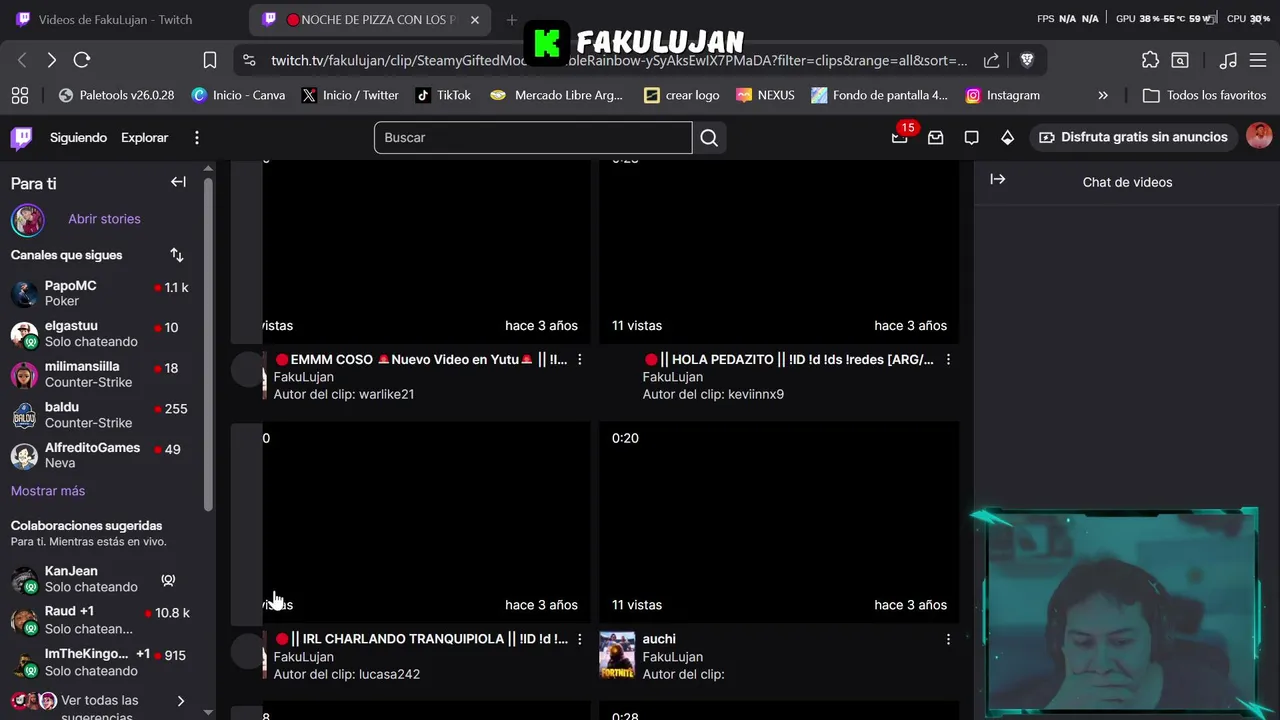Reload the browser page
The width and height of the screenshot is (1280, 720).
[x=82, y=60]
